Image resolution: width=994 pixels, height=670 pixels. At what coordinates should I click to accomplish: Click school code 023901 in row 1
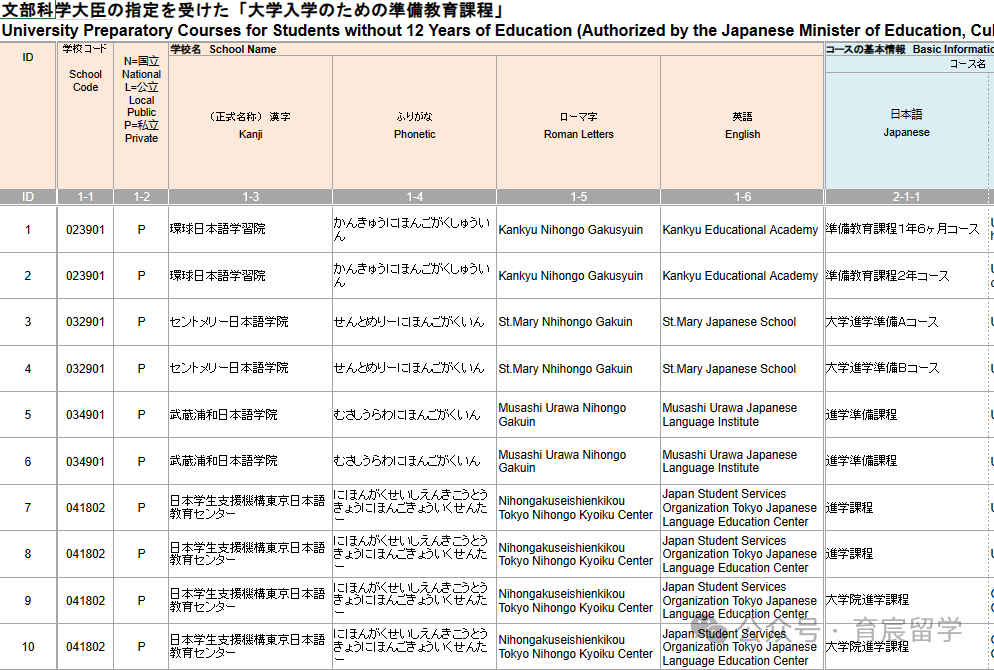coord(85,229)
